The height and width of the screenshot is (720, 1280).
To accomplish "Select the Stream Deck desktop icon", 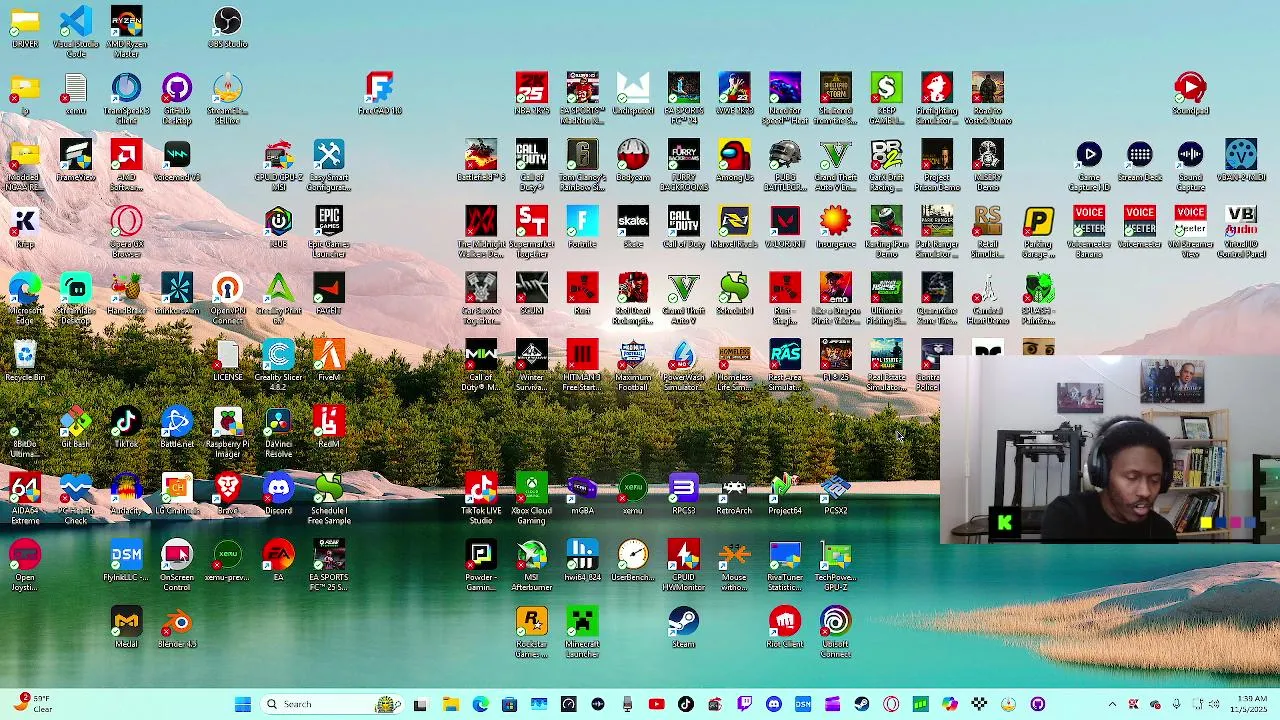I will coord(1139,160).
